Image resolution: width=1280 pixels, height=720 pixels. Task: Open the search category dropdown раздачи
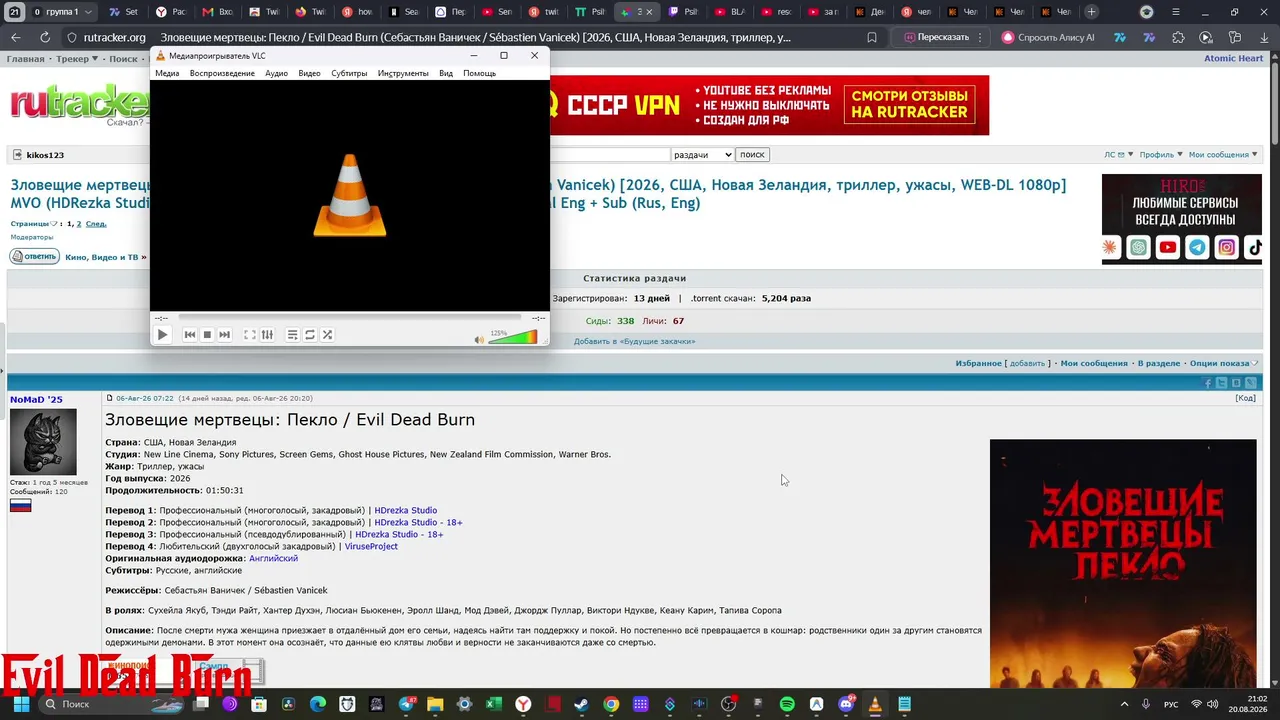(702, 155)
